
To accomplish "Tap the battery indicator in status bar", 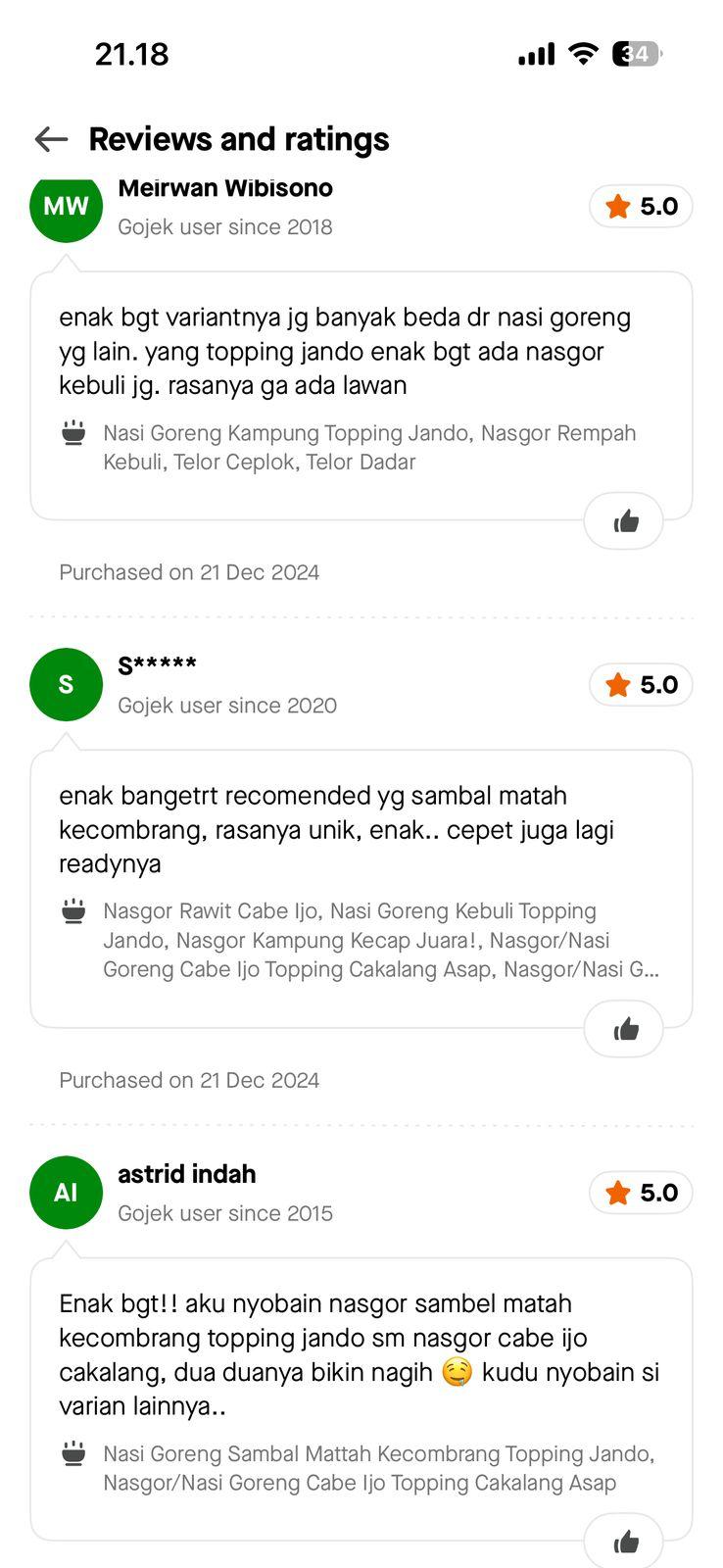I will click(x=637, y=54).
